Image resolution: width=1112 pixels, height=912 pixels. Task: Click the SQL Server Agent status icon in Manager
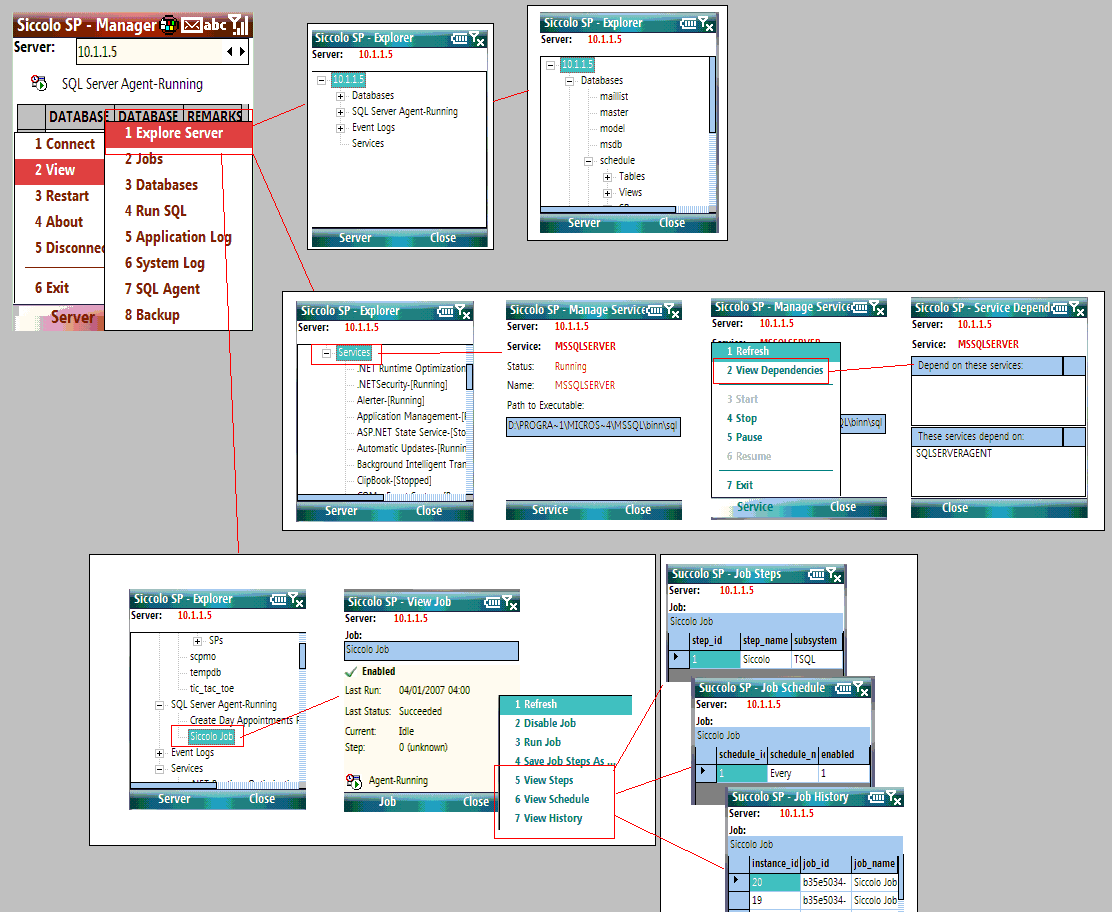pyautogui.click(x=39, y=84)
